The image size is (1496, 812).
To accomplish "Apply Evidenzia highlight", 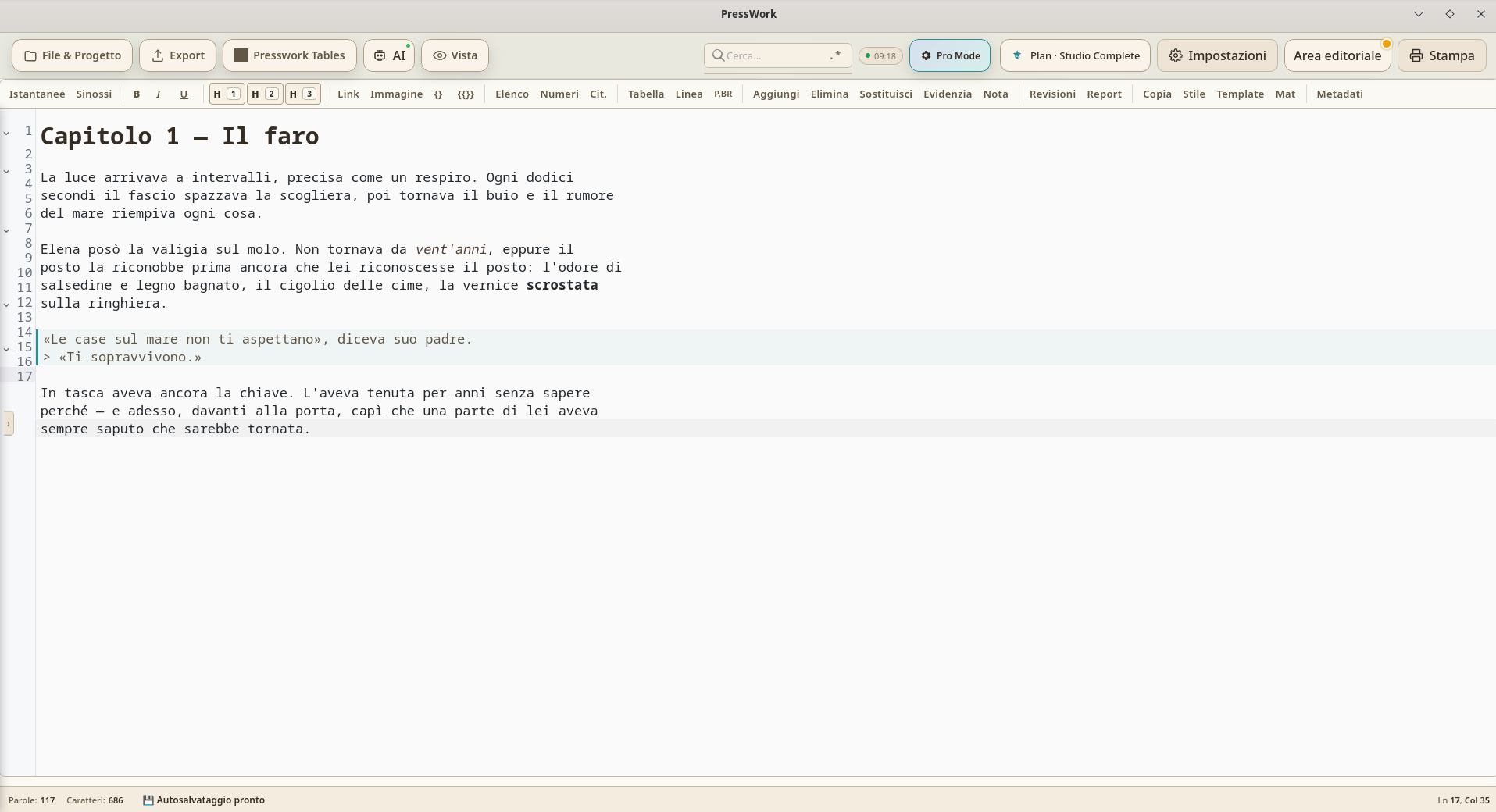I will coord(948,94).
